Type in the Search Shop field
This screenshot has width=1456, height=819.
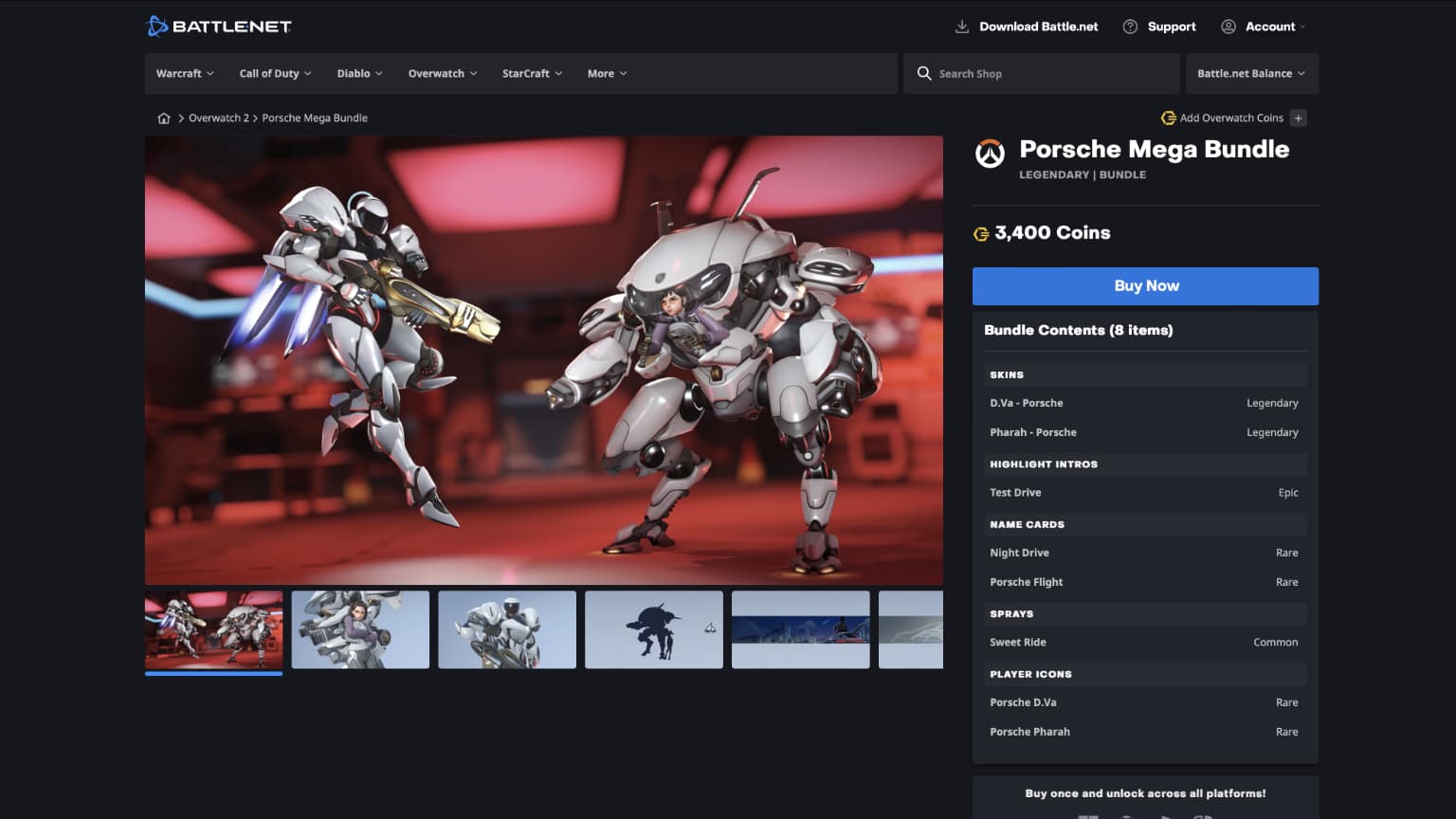1052,73
